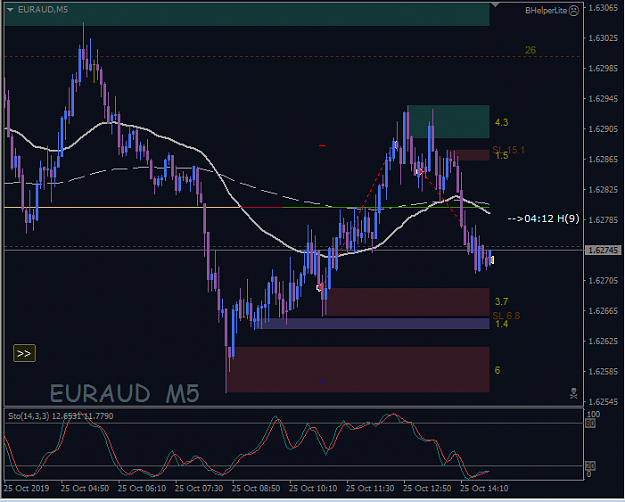
Task: Click the SL 6.8 stop-loss label
Action: 506,316
